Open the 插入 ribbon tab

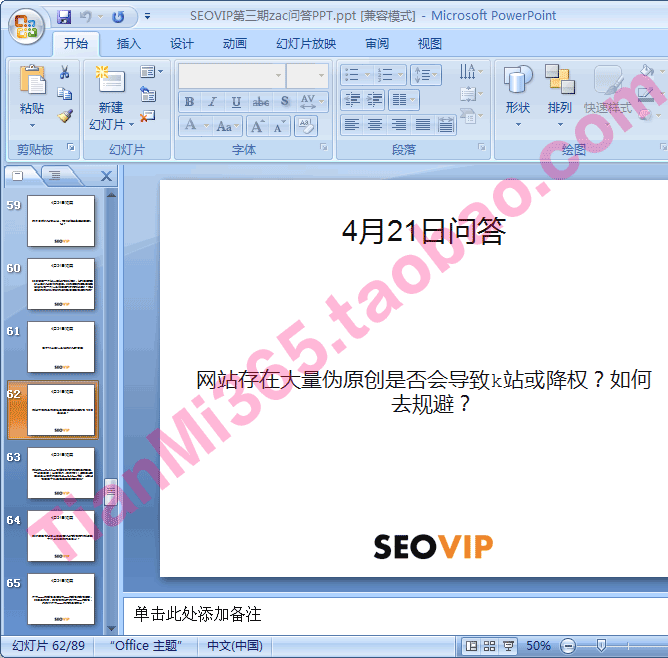pyautogui.click(x=128, y=44)
